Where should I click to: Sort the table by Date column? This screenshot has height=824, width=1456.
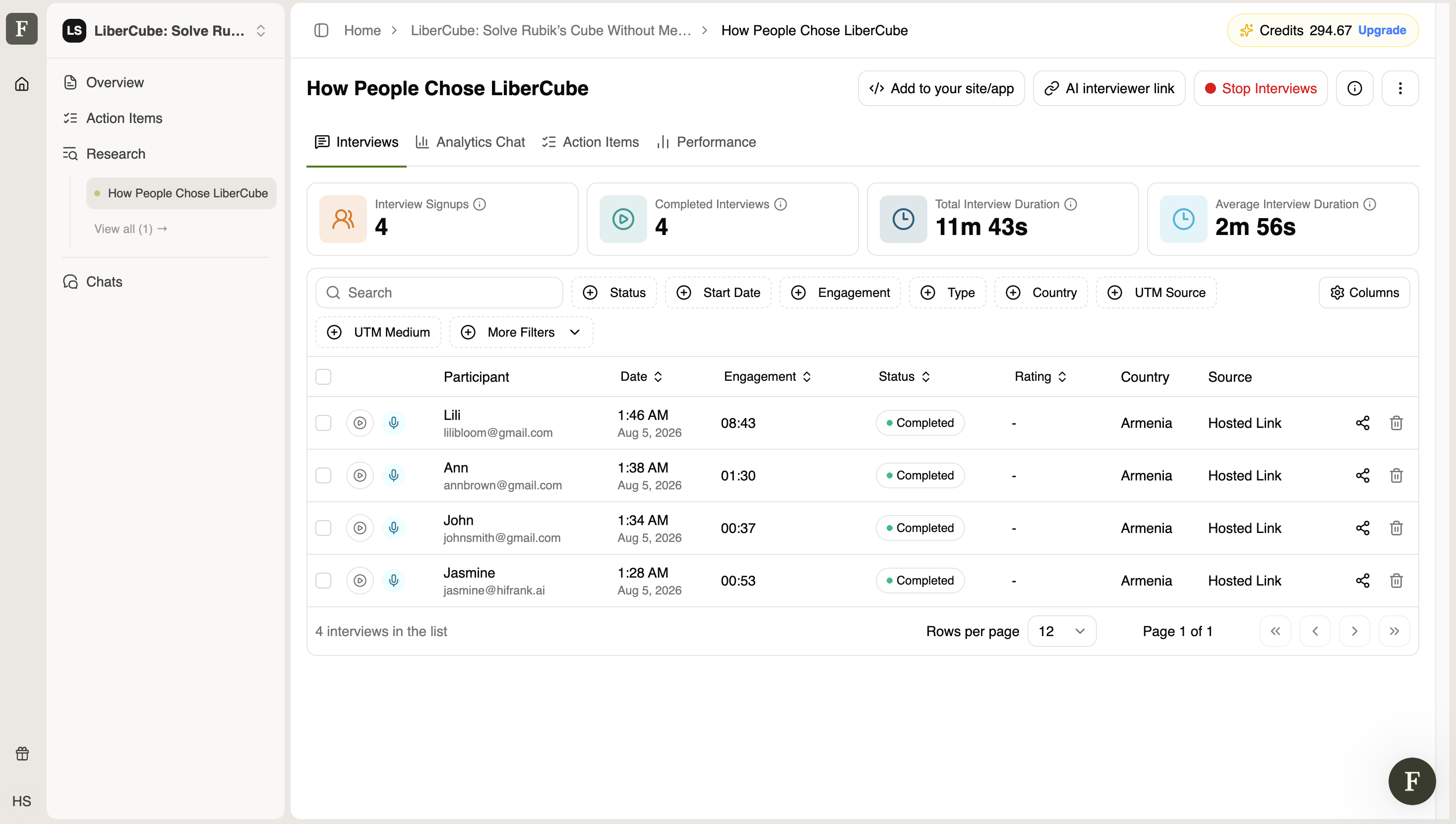point(641,377)
